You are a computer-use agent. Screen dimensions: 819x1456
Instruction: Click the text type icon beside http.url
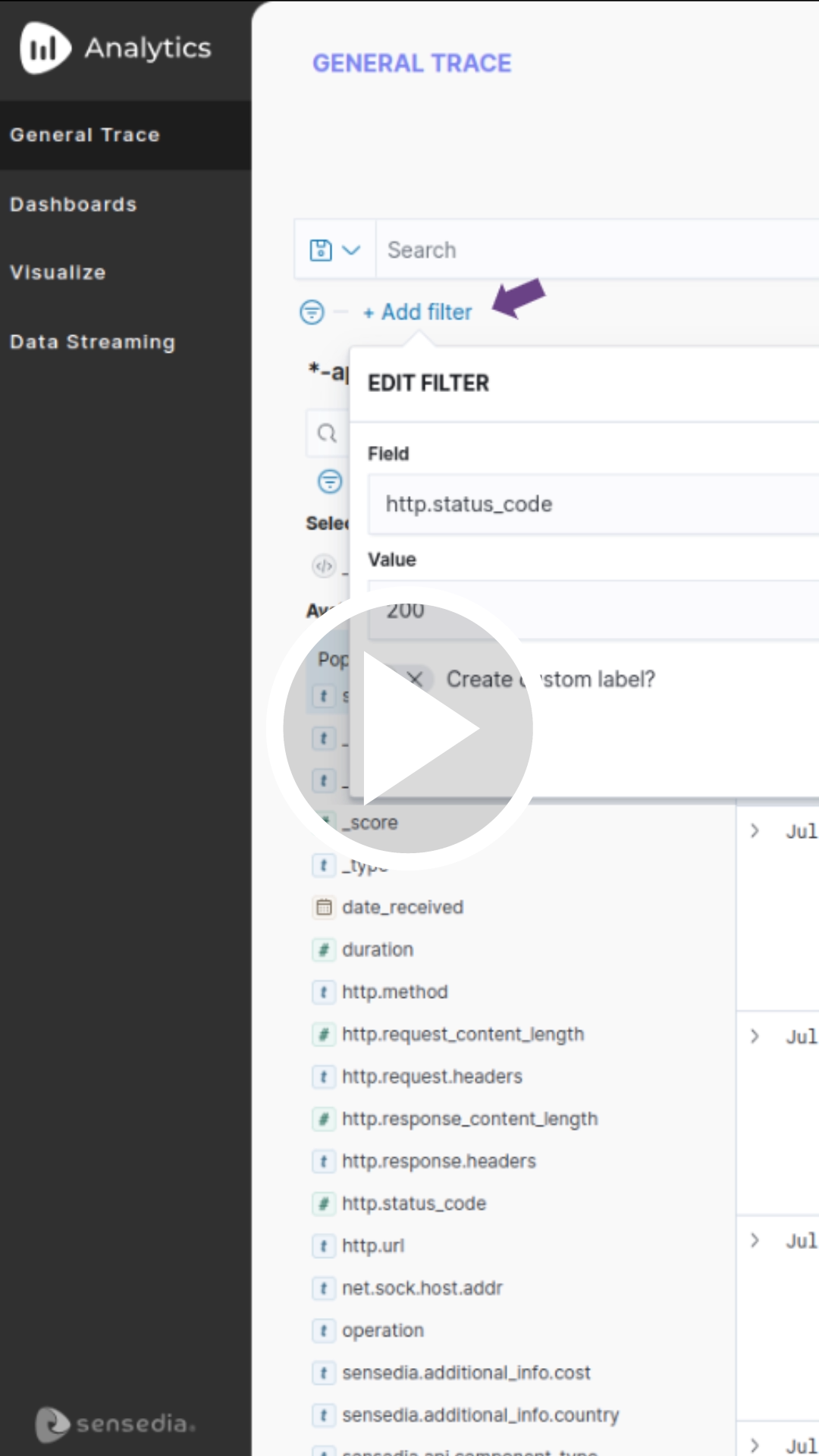tap(324, 1246)
